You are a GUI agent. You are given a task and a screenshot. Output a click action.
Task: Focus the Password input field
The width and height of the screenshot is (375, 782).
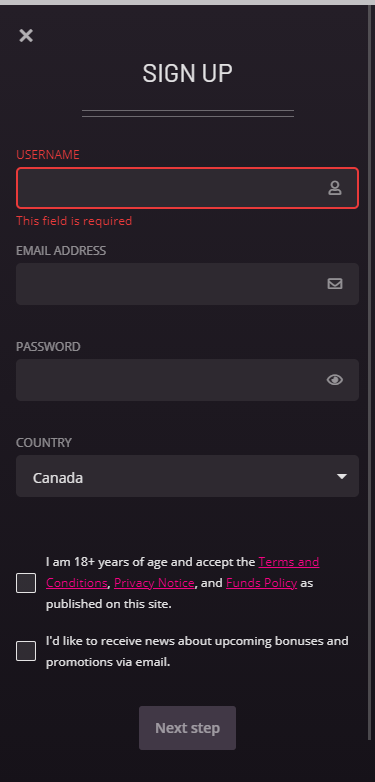(188, 380)
